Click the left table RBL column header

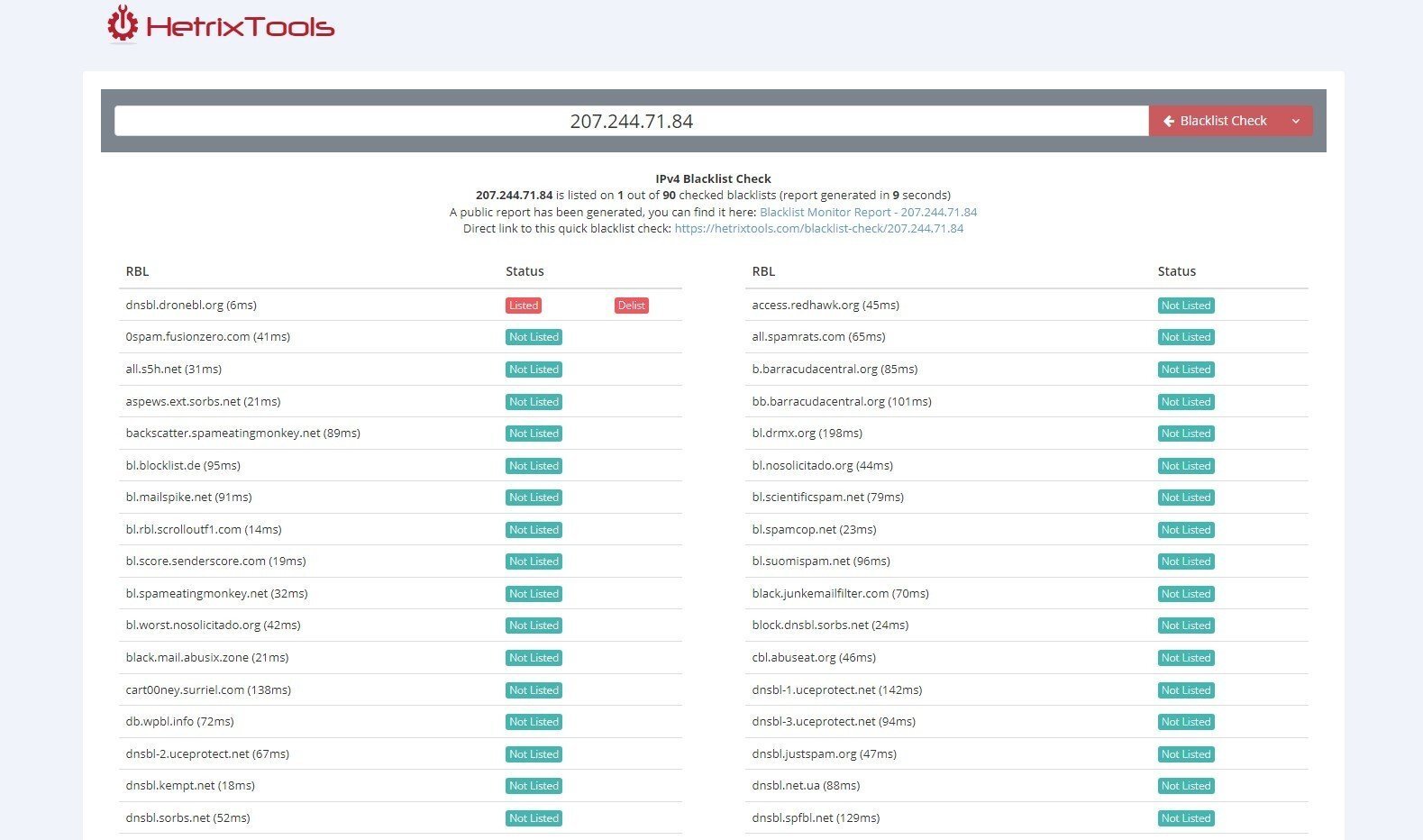pos(137,271)
